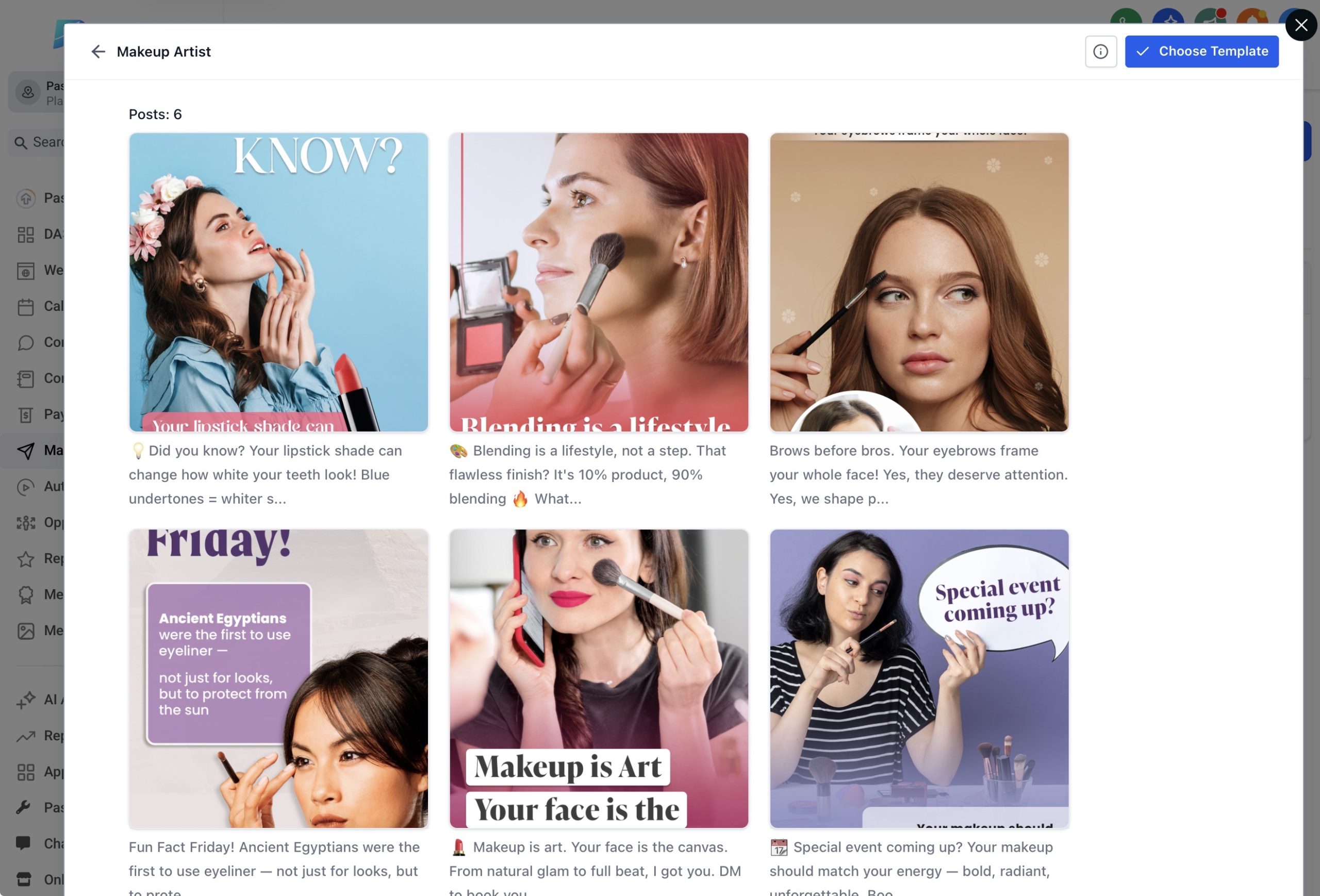Open the app grid icon in lower sidebar
1320x896 pixels.
click(x=26, y=772)
